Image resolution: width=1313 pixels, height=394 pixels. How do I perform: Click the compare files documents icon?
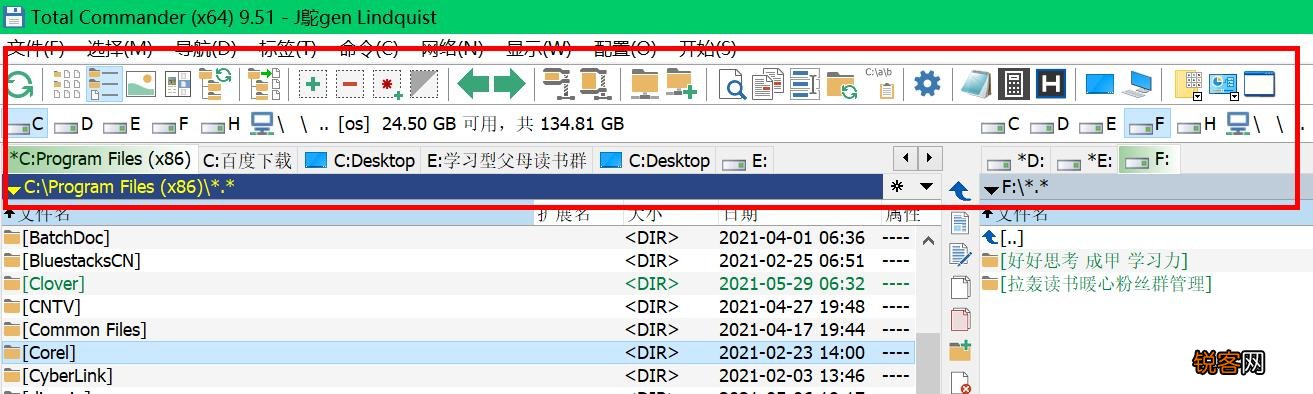[769, 84]
